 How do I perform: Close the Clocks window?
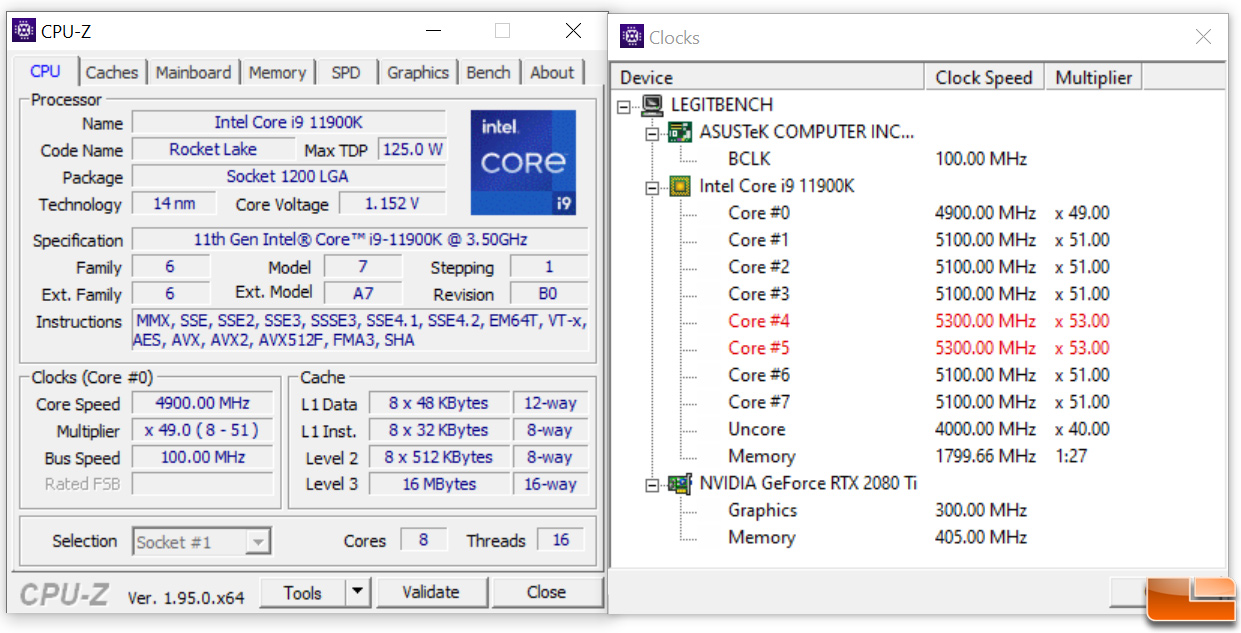click(1204, 37)
